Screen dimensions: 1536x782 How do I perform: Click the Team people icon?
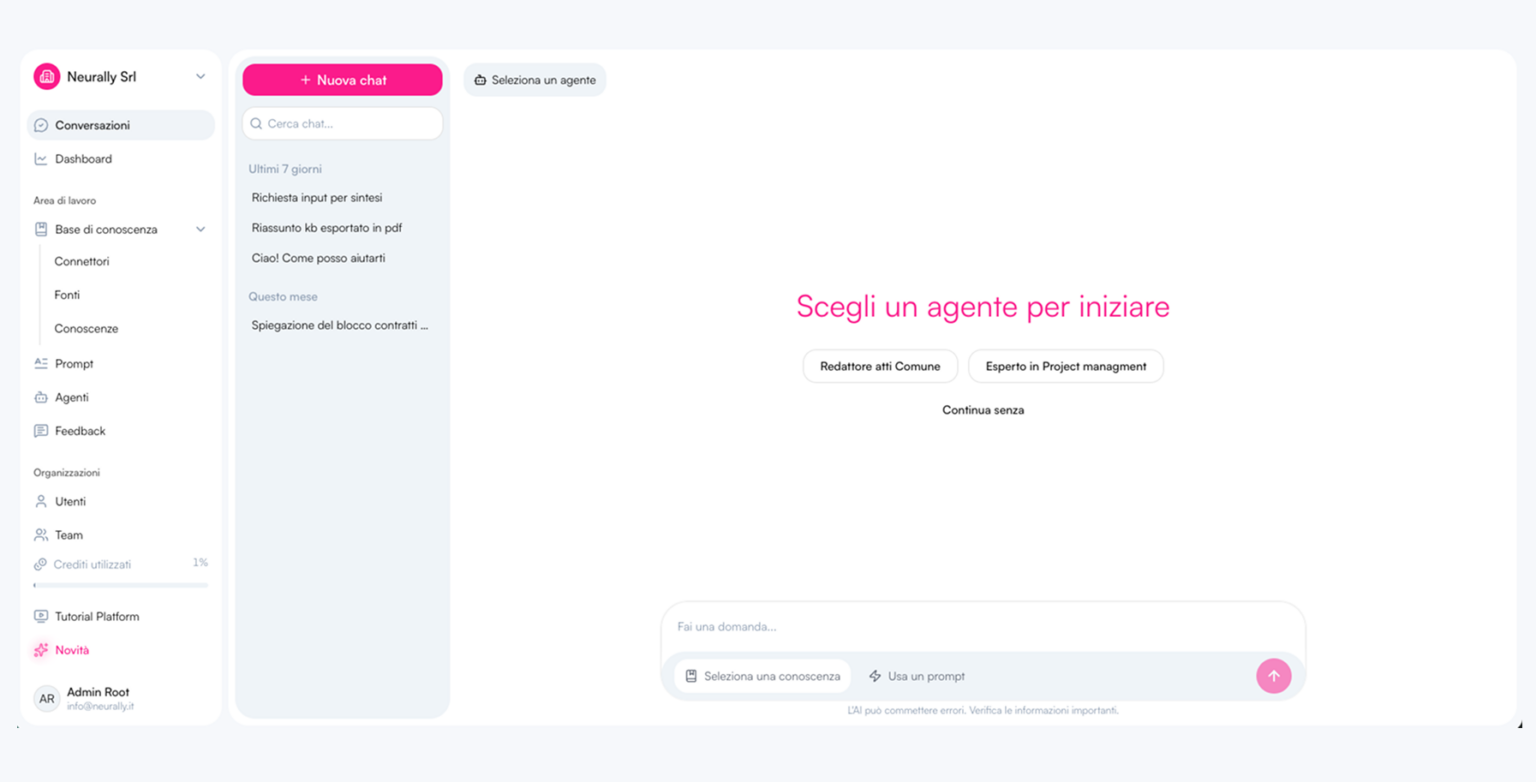coord(41,535)
